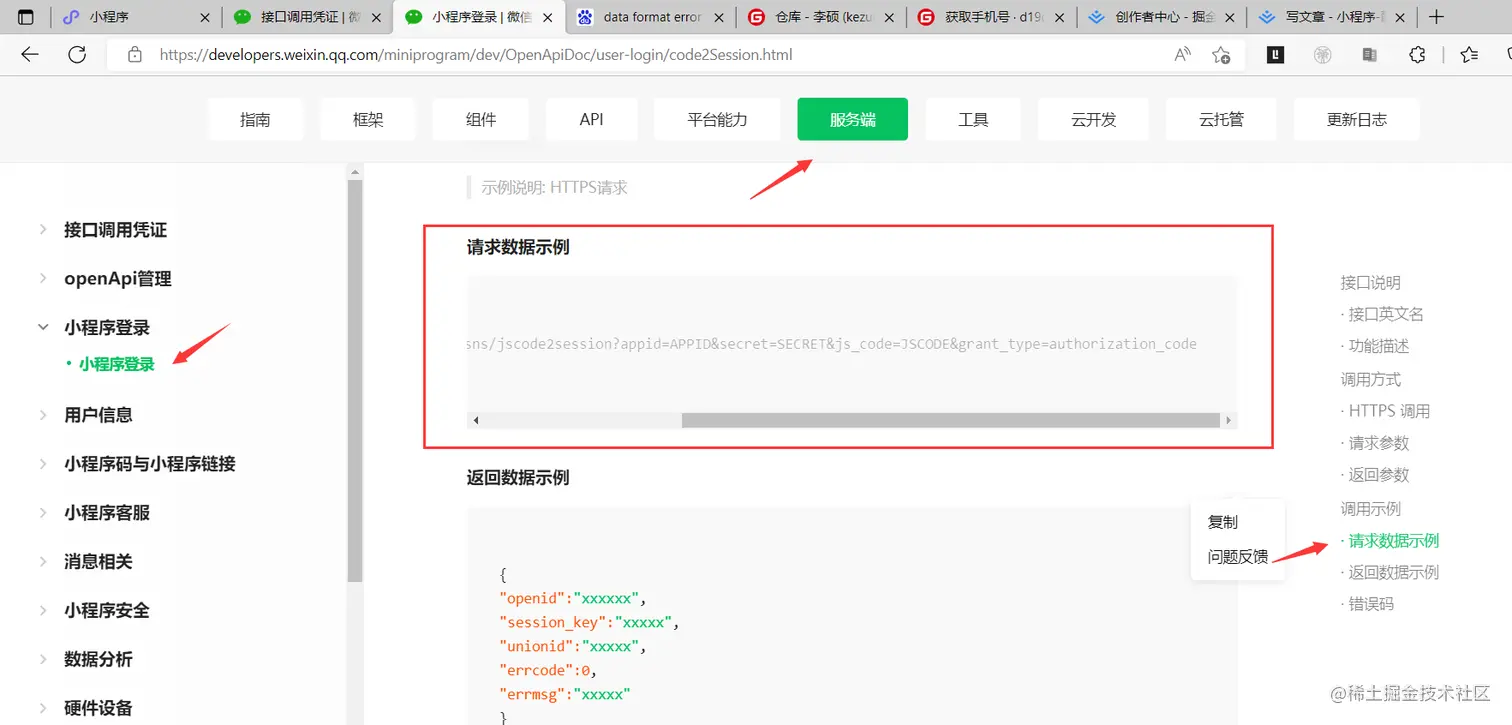Close the 仓库 - 李硕 tab
Screen dimensions: 1512x725
coord(890,17)
